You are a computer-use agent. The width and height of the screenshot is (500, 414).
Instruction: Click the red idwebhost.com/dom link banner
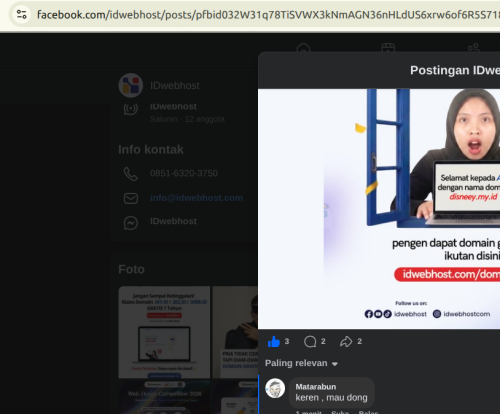click(x=447, y=274)
